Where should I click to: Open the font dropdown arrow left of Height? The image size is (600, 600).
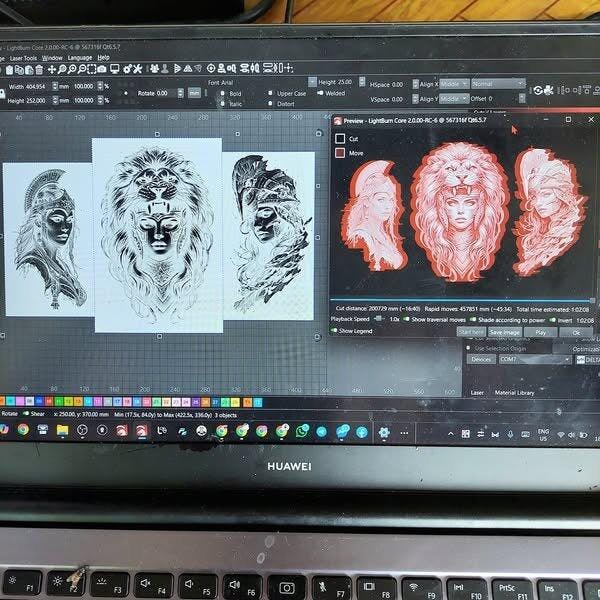tap(313, 82)
